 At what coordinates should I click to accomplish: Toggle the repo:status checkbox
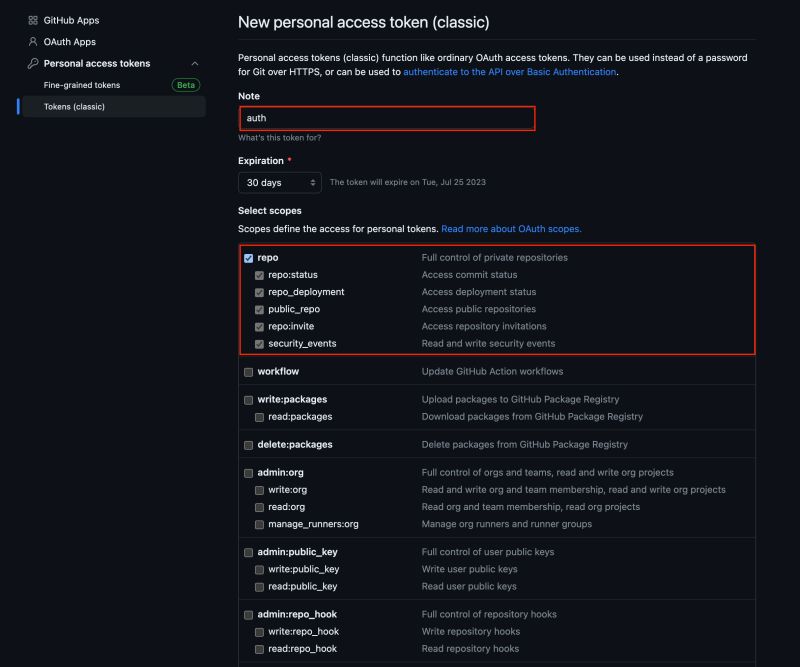(x=259, y=276)
